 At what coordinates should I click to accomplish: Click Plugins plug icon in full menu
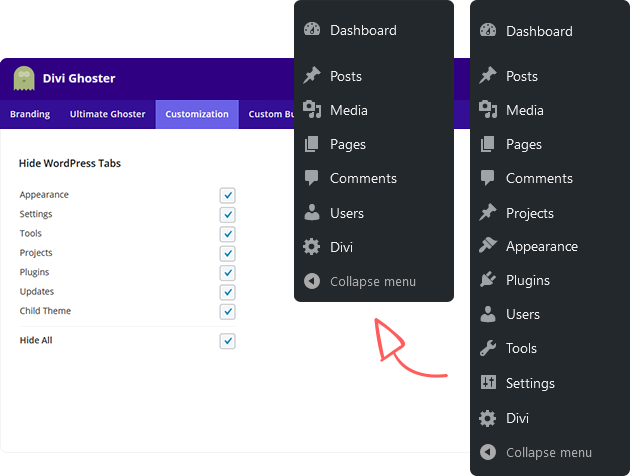(x=488, y=280)
